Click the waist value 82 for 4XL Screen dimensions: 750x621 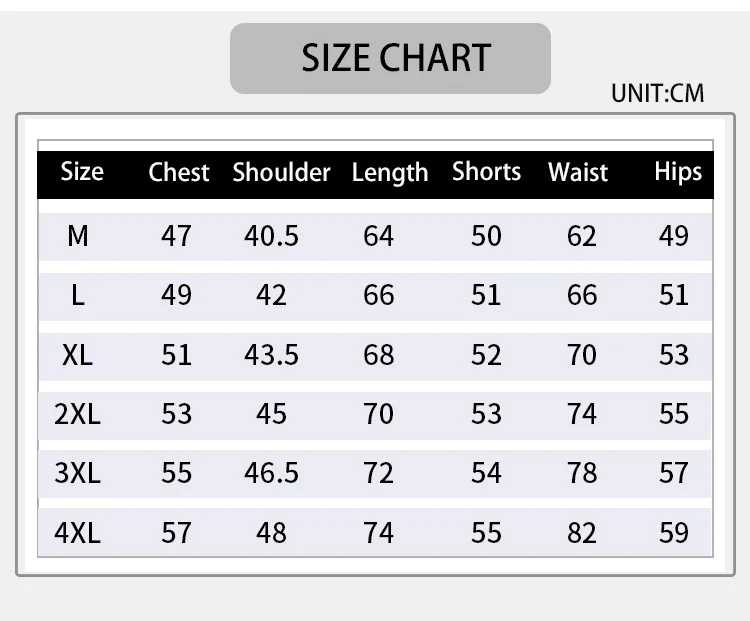[581, 532]
